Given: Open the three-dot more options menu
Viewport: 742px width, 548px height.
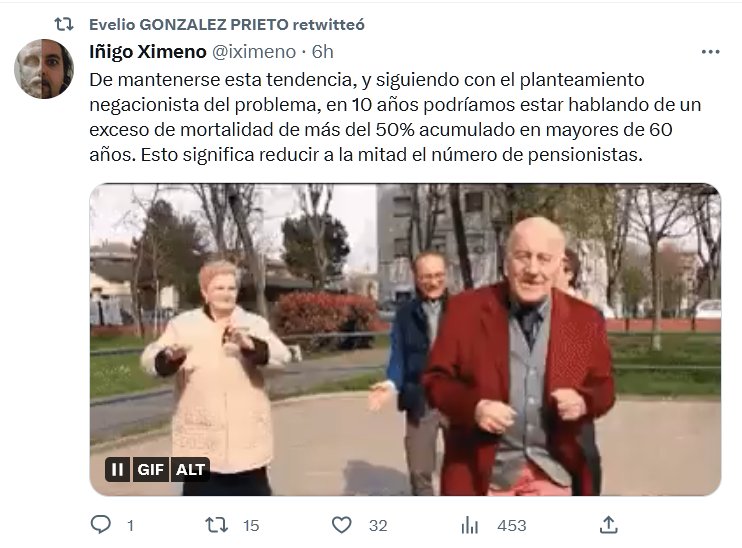Looking at the screenshot, I should pos(710,52).
